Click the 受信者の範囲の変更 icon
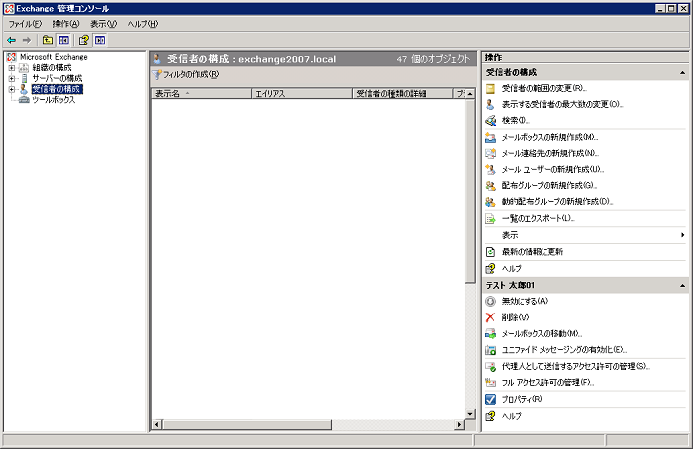This screenshot has width=693, height=449. coord(490,88)
